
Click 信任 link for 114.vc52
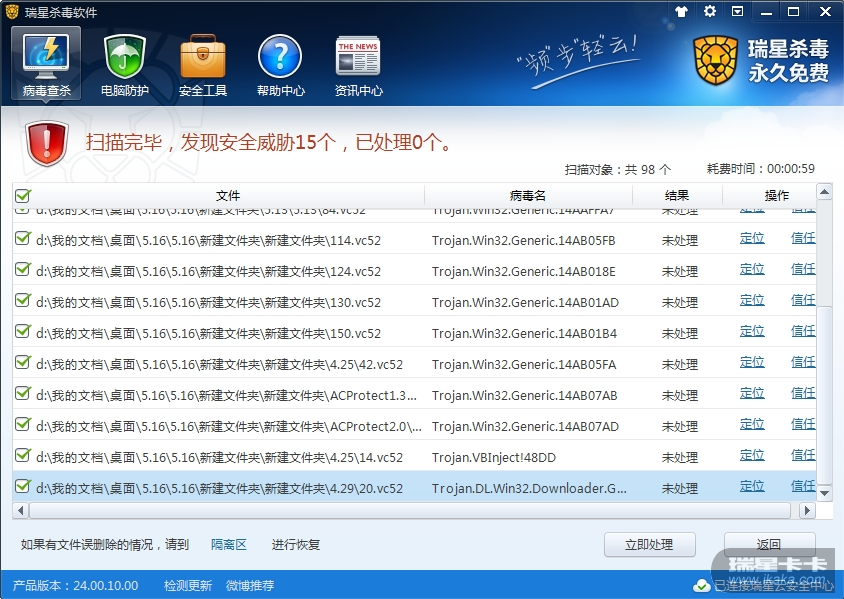pyautogui.click(x=803, y=238)
